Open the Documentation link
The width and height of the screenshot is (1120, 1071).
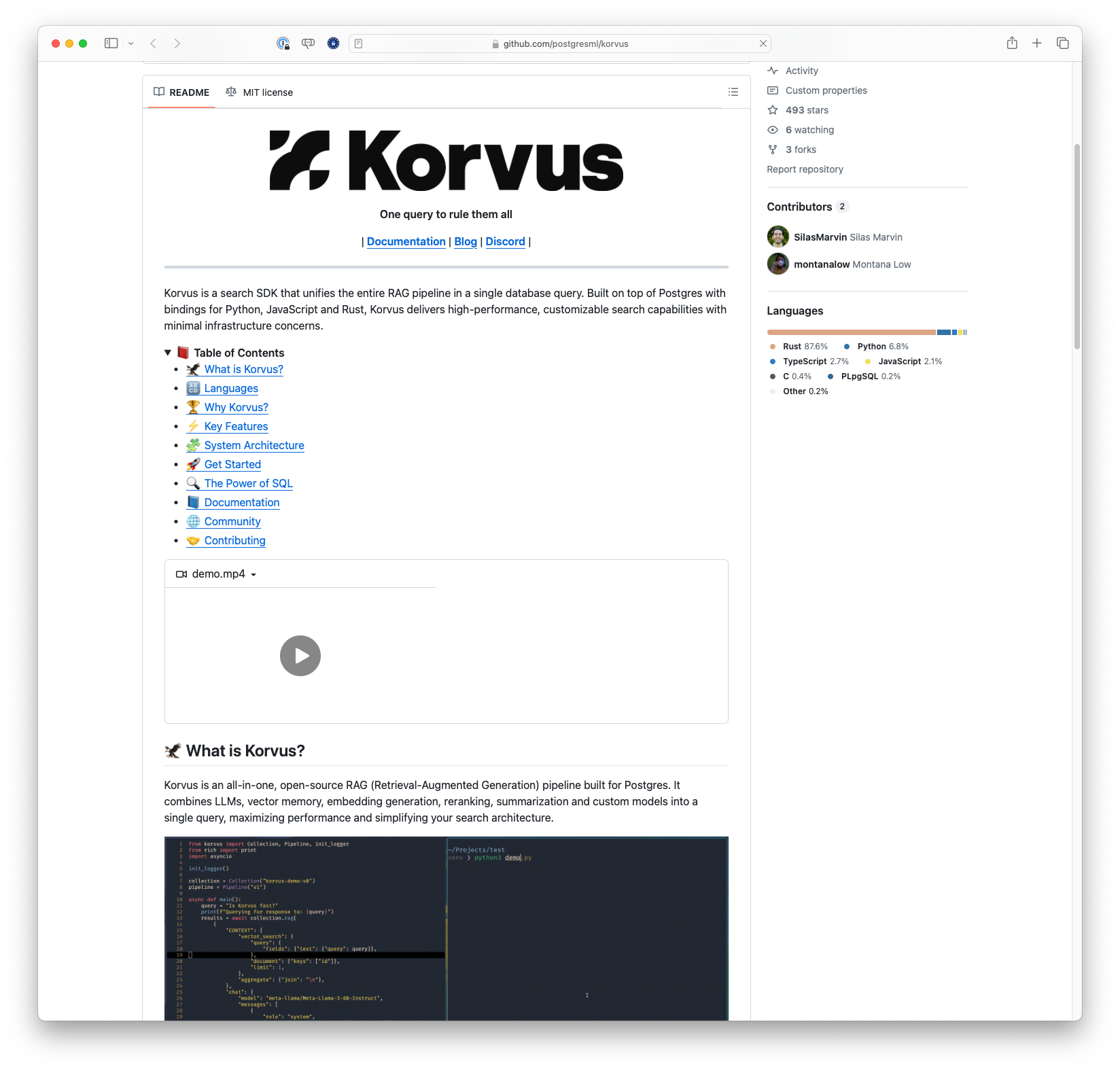pyautogui.click(x=406, y=241)
